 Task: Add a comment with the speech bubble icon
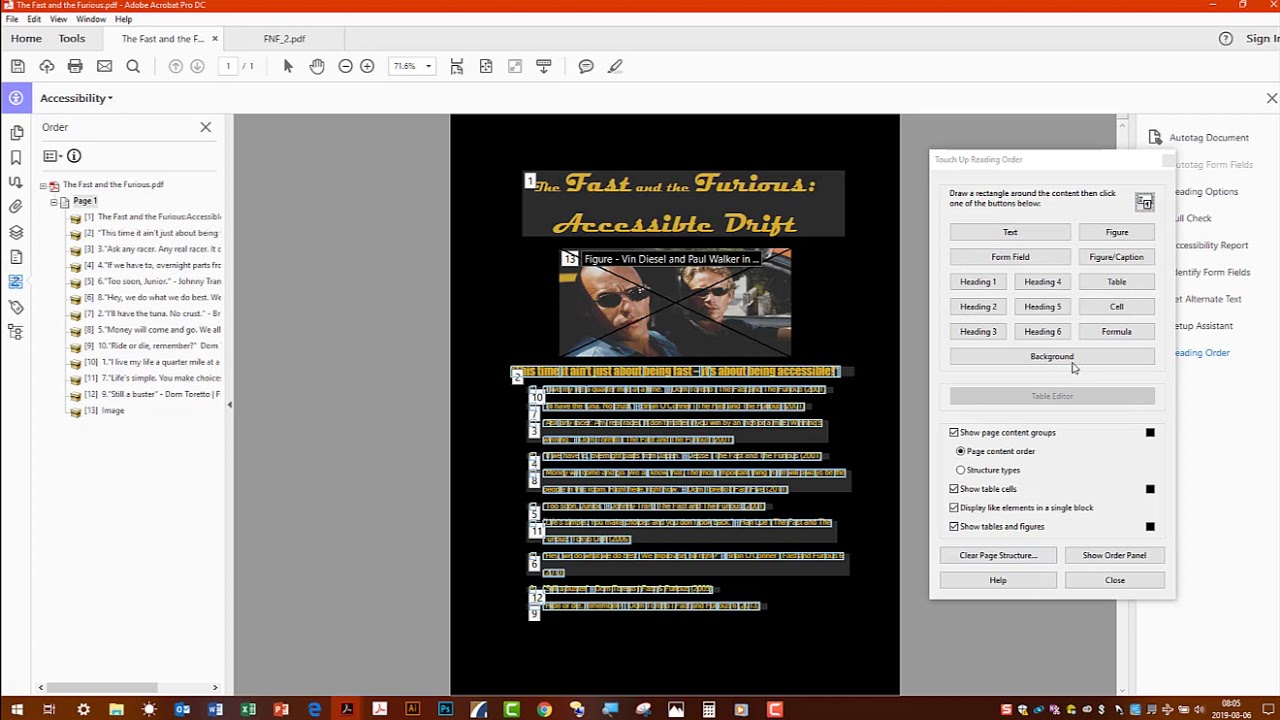pos(586,66)
